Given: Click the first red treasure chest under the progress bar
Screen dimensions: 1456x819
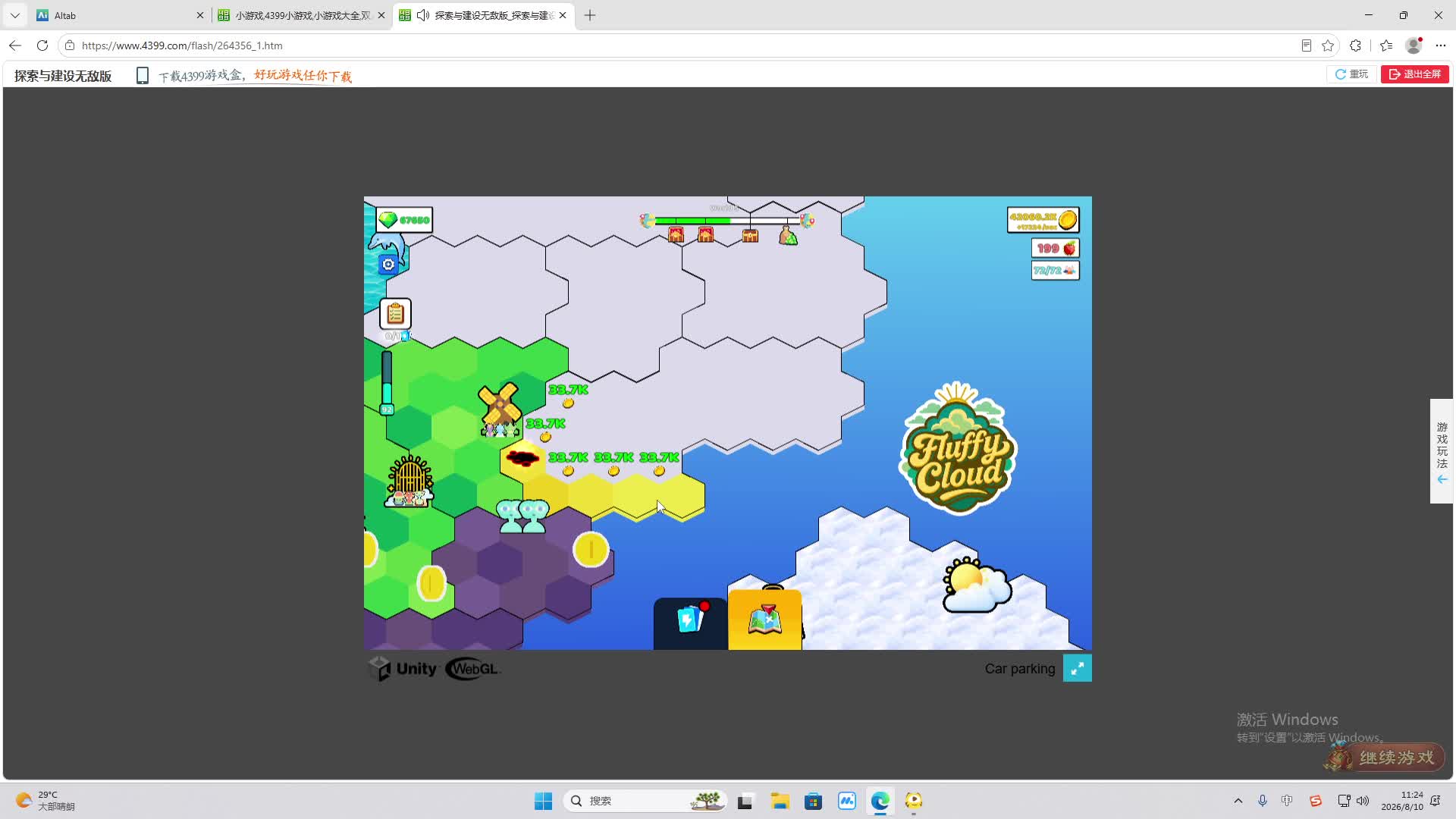Looking at the screenshot, I should 676,236.
